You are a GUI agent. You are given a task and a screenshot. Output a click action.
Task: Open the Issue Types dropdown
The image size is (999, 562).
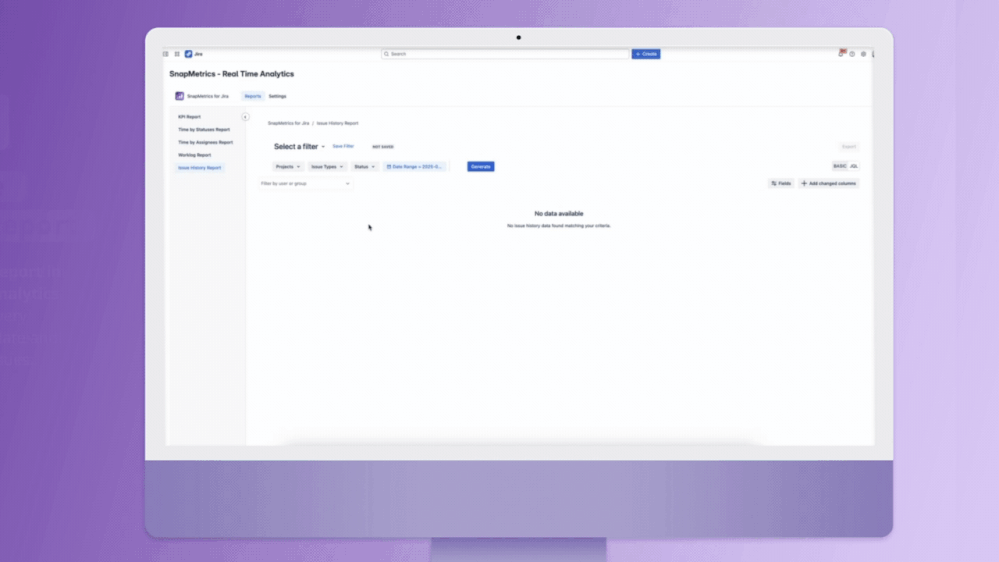coord(327,166)
